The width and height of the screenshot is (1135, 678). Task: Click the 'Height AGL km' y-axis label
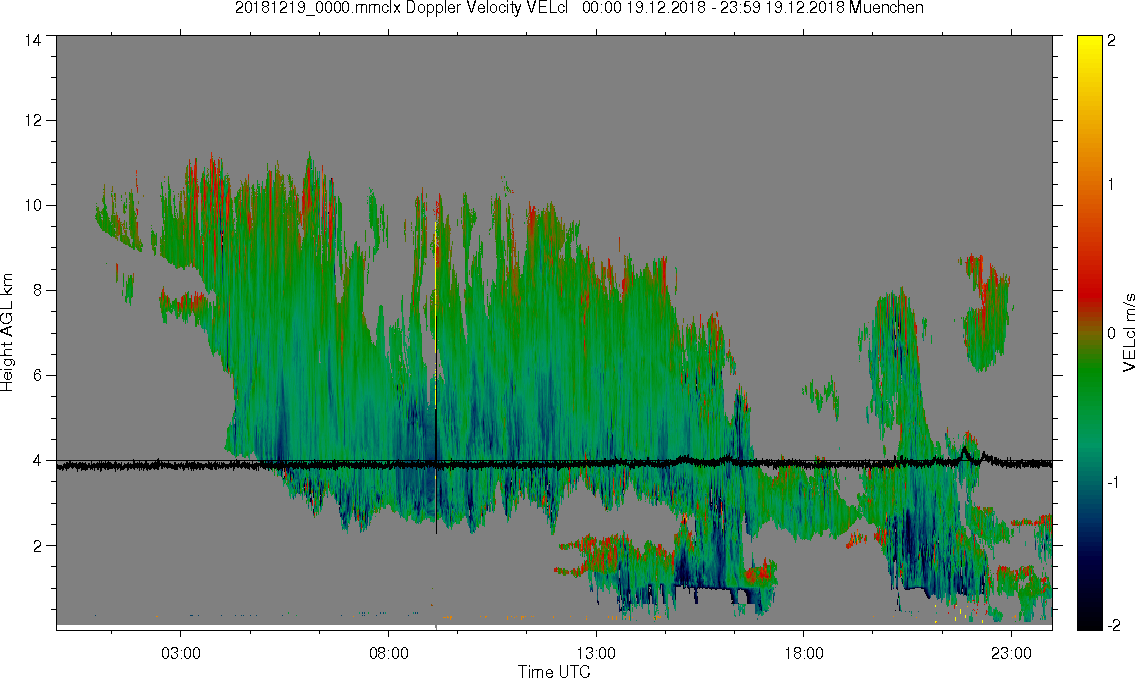[x=7, y=333]
